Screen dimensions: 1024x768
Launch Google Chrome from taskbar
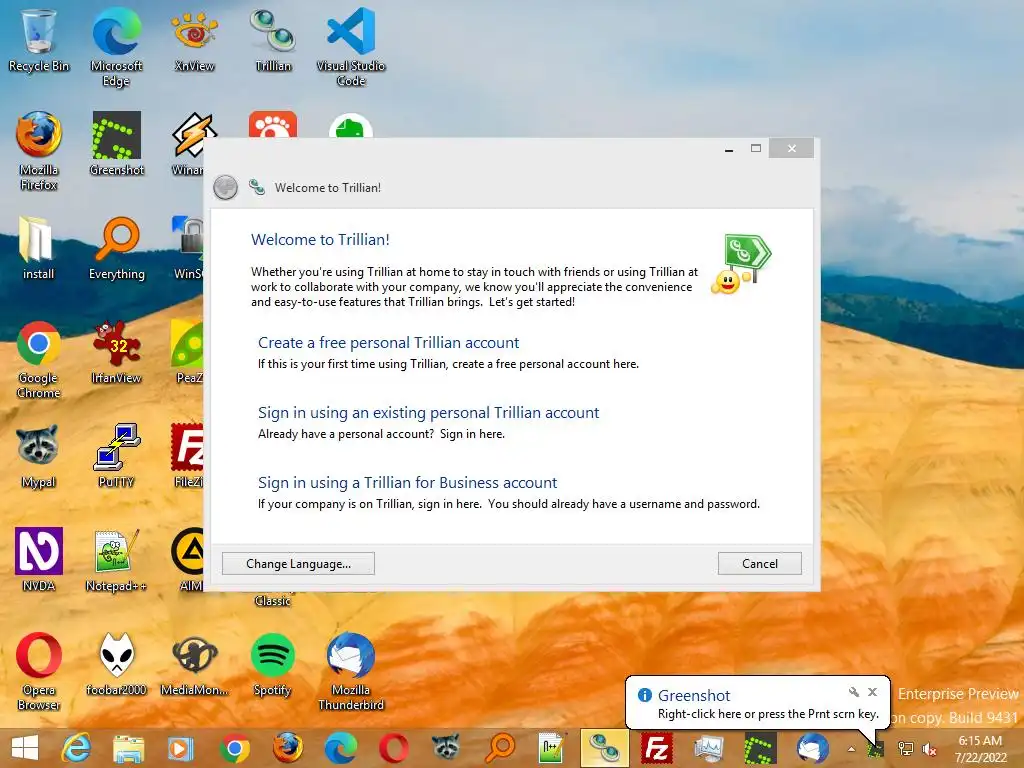(x=234, y=748)
